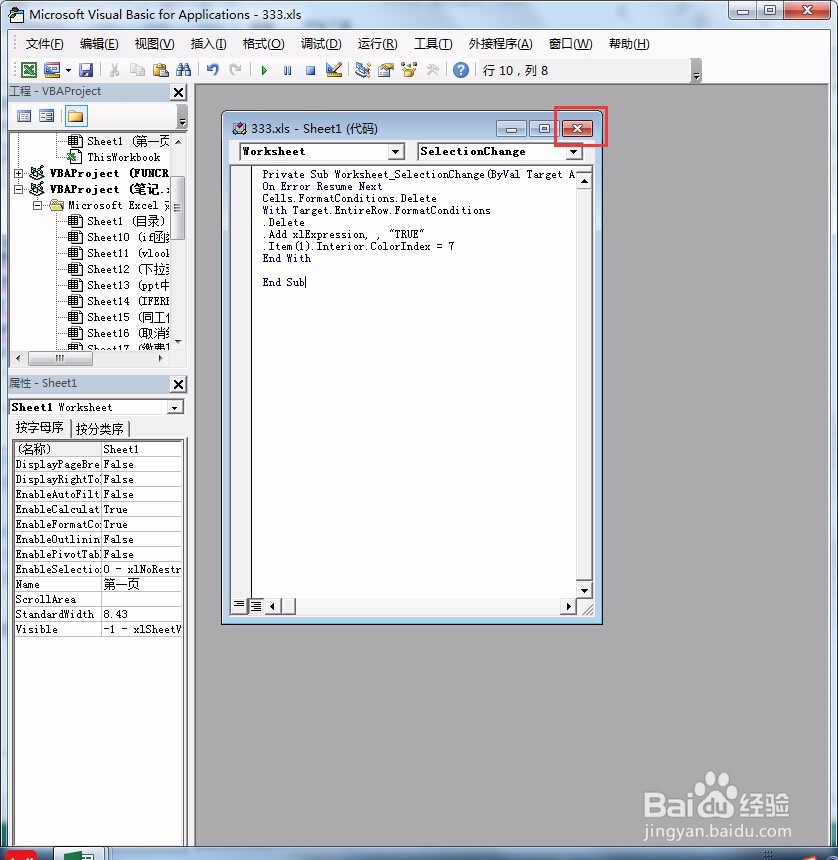The width and height of the screenshot is (838, 860).
Task: Click the View Code icon in Project panel
Action: [24, 116]
